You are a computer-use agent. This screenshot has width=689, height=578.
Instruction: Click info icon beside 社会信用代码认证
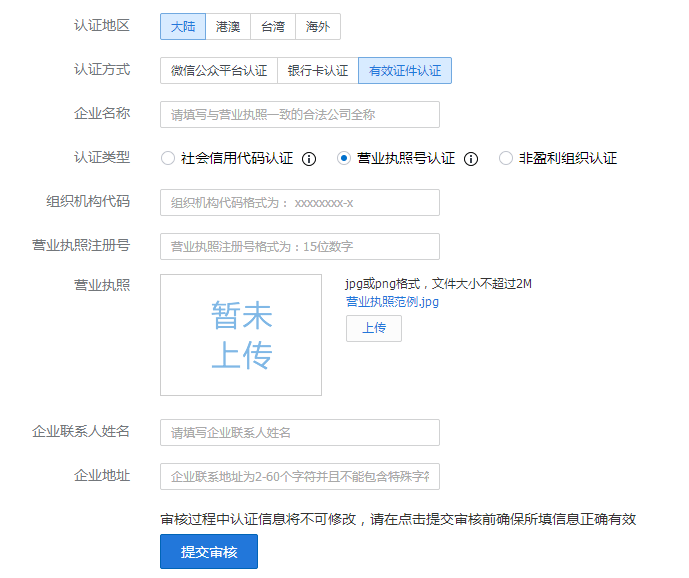(309, 159)
